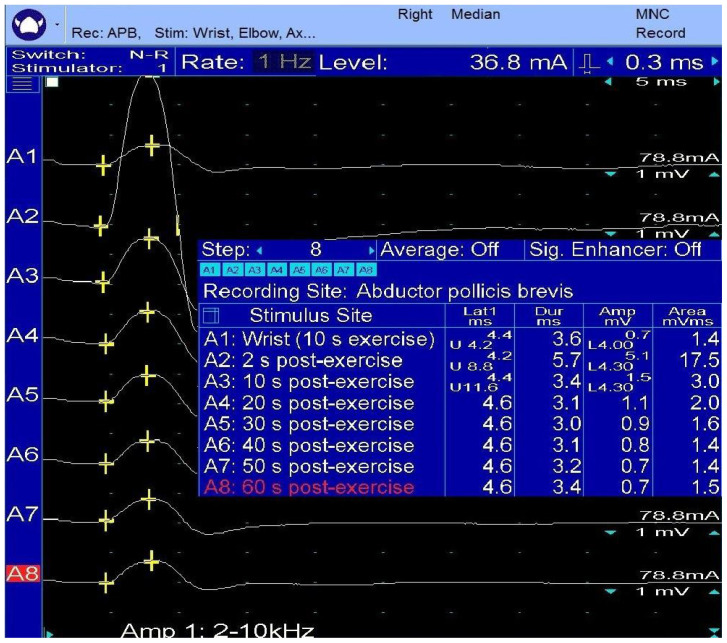This screenshot has height=643, width=727.
Task: Go to the next Step with the right arrow
Action: [371, 251]
